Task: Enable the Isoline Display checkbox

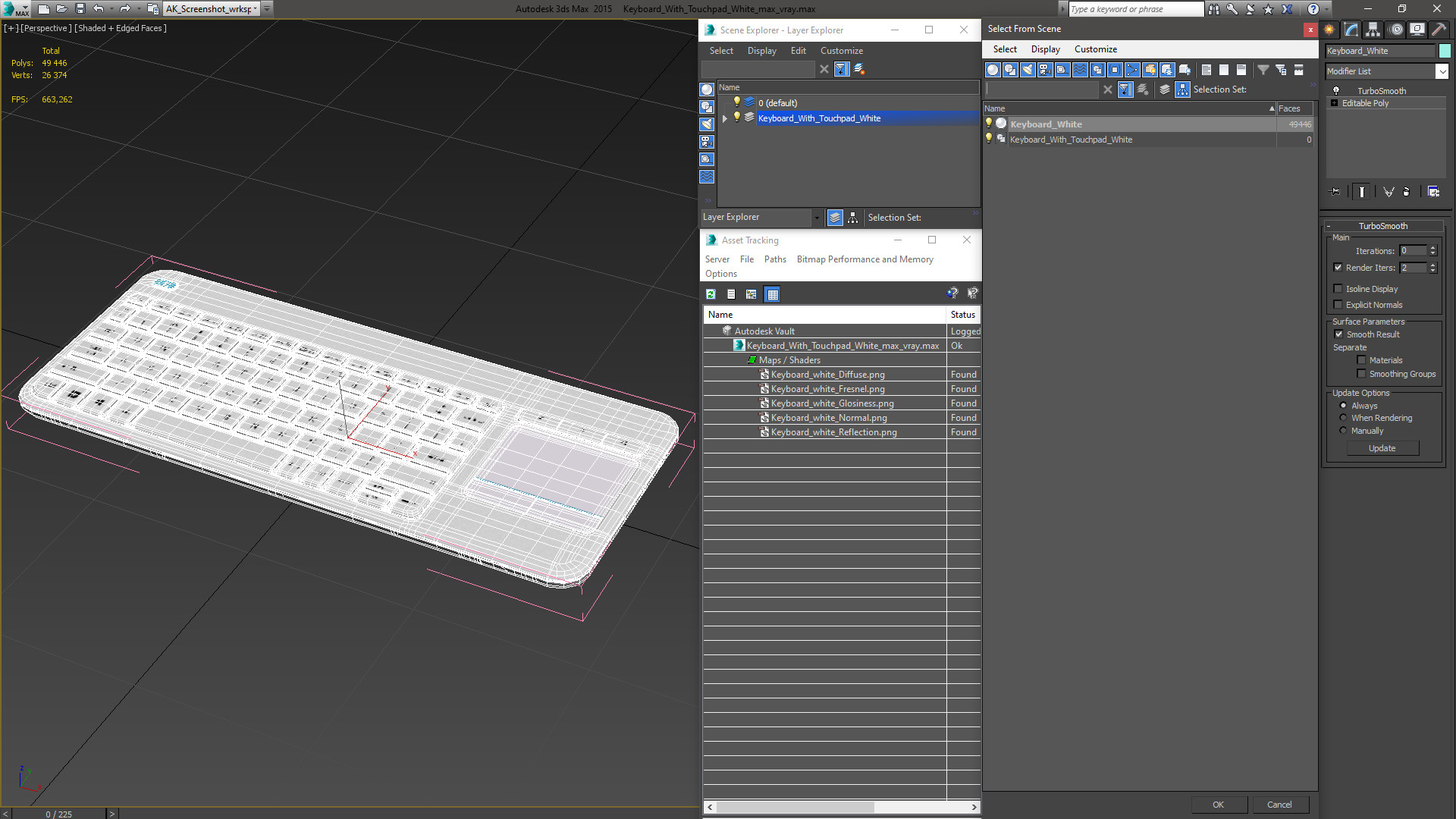Action: [1338, 289]
